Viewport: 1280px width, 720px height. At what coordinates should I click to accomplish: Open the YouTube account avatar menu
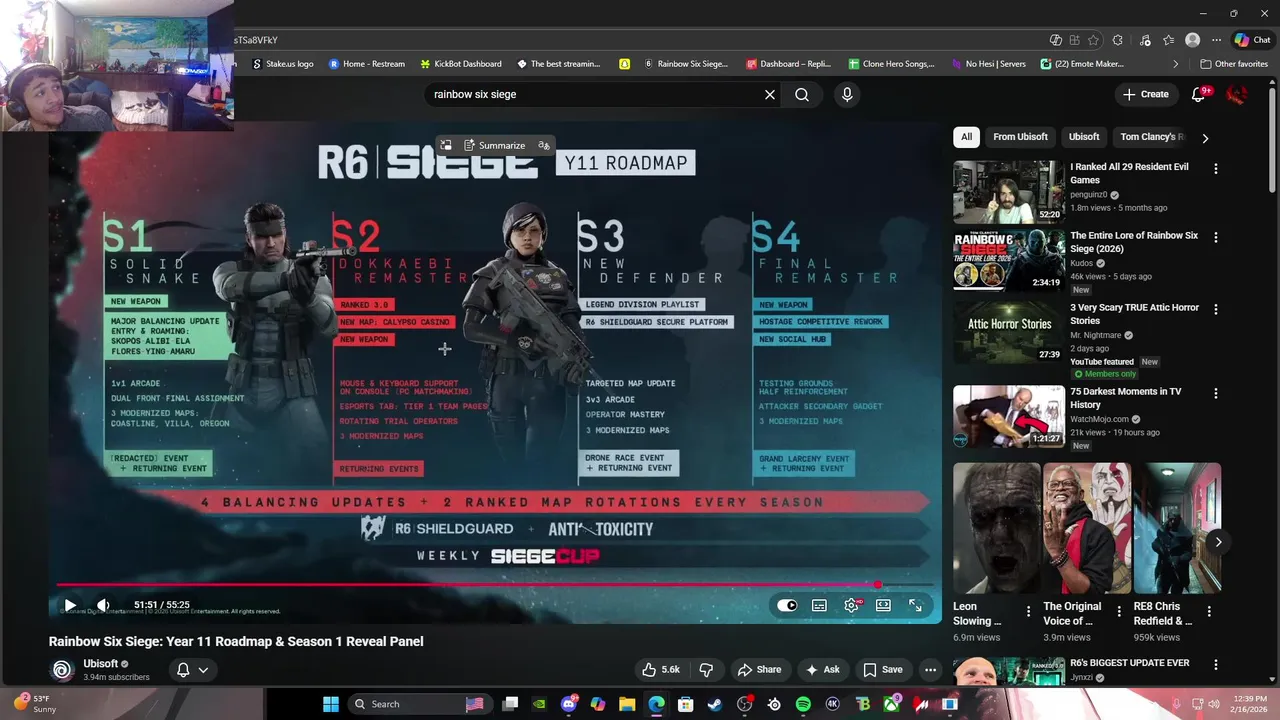(1237, 94)
